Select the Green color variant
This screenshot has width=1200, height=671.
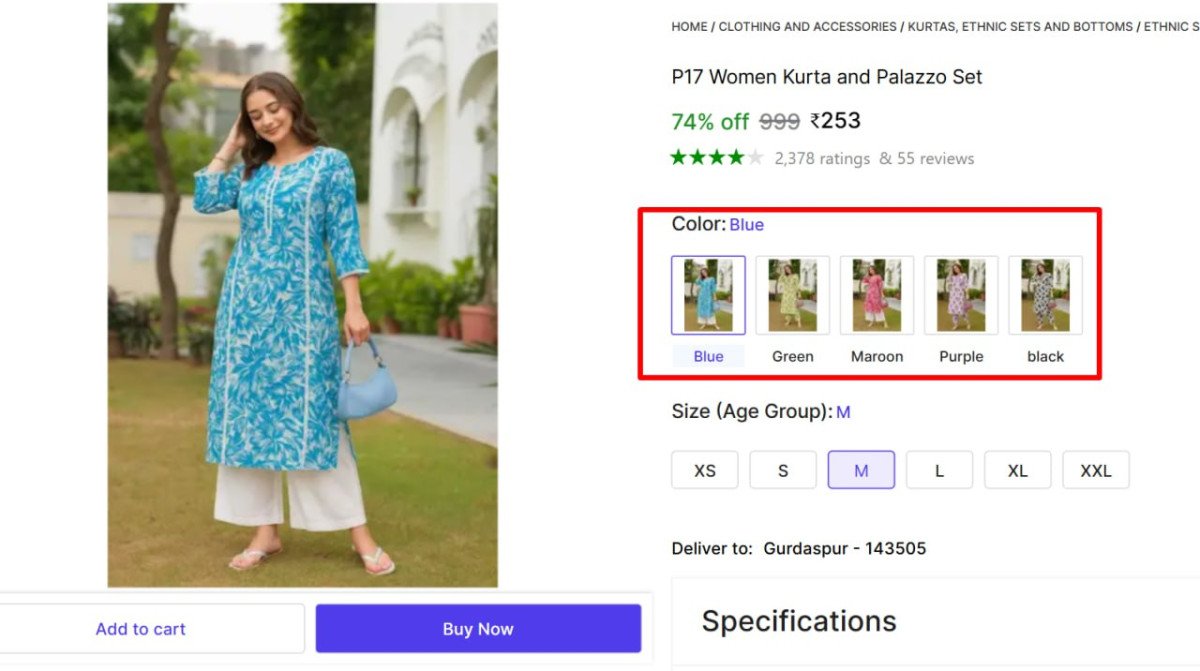(x=792, y=294)
